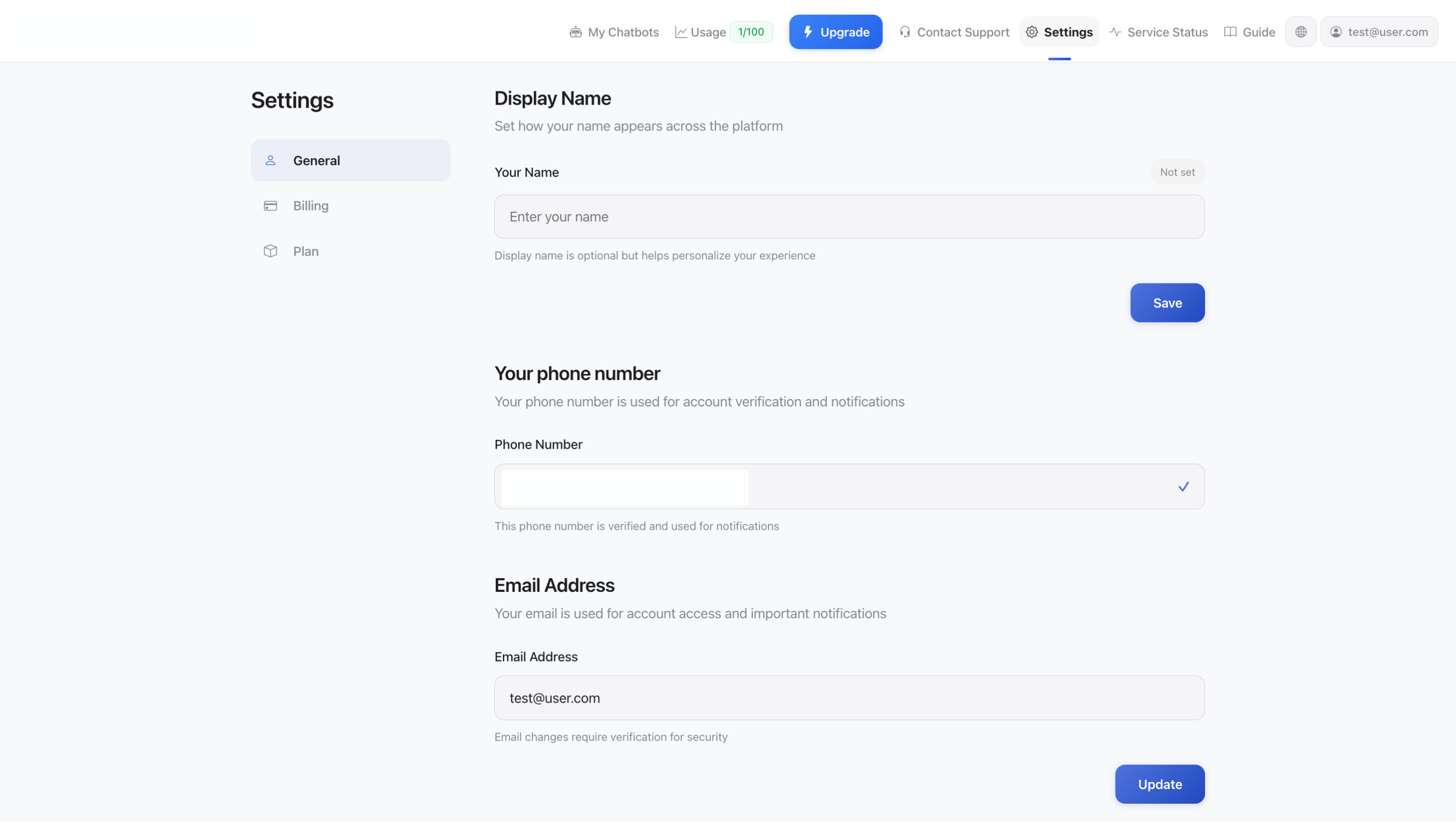
Task: Click the Upgrade button
Action: click(836, 31)
